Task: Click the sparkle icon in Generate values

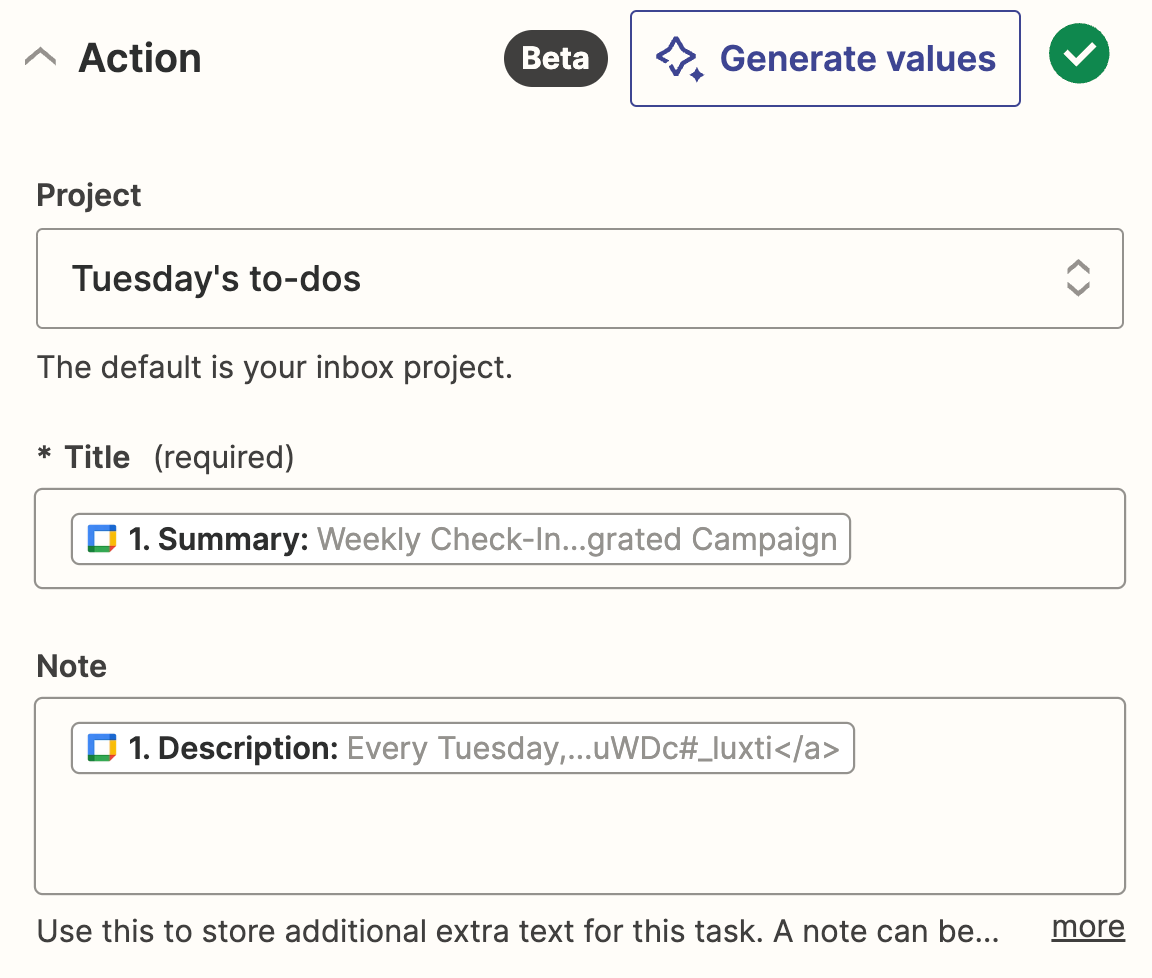Action: 678,59
